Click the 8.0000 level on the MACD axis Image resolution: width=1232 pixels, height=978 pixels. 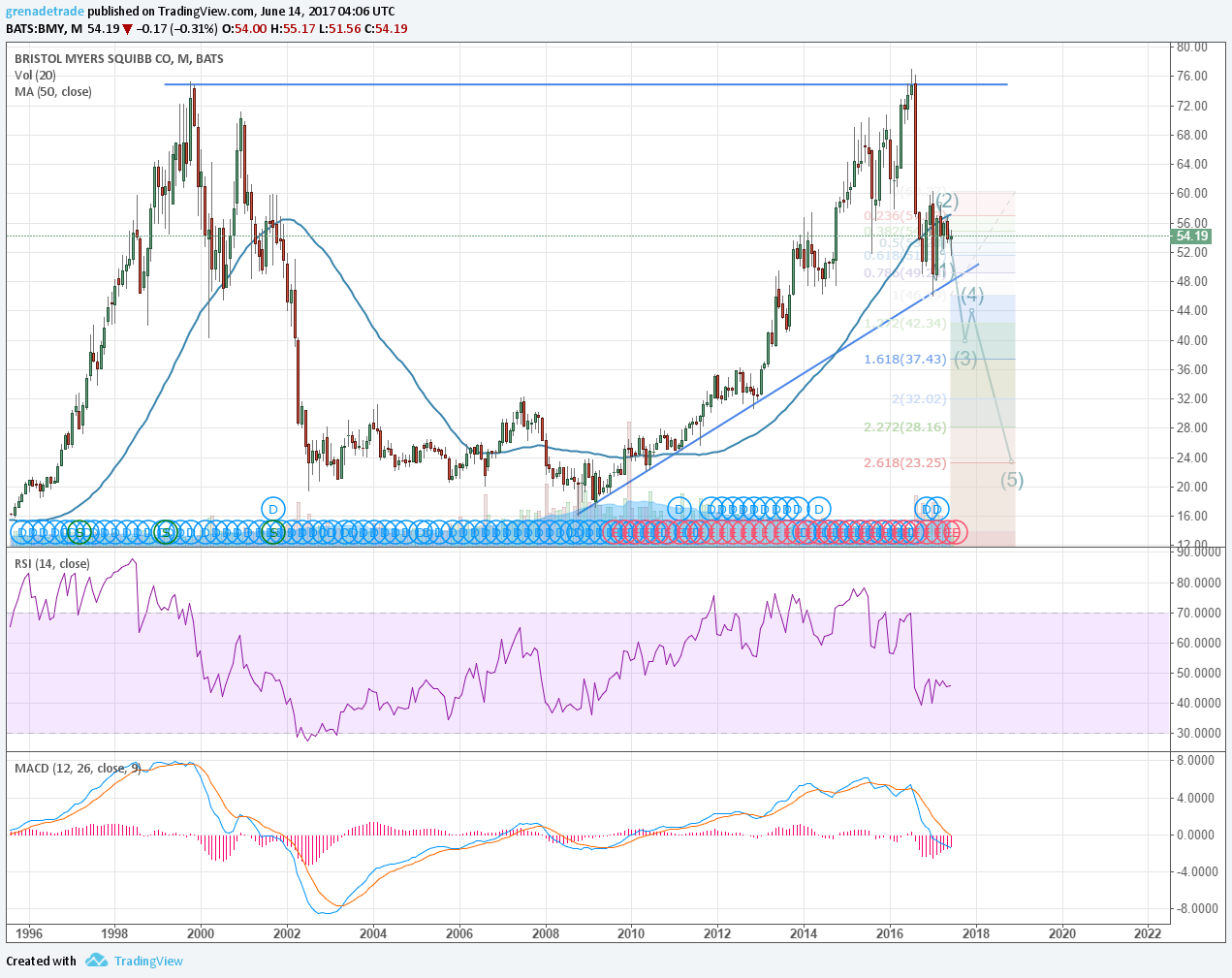pyautogui.click(x=1198, y=761)
